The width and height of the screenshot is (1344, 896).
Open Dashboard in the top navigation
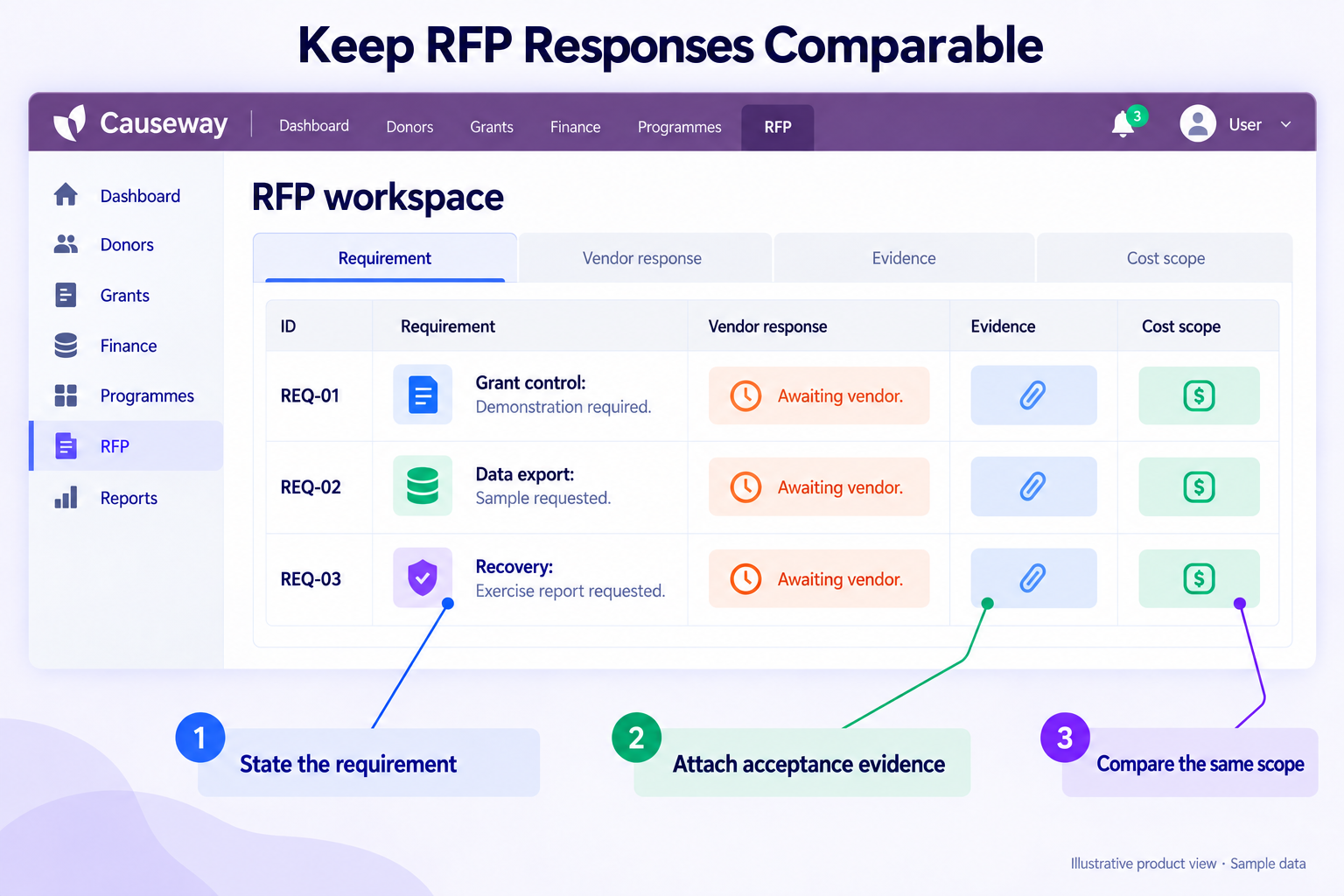pos(314,126)
